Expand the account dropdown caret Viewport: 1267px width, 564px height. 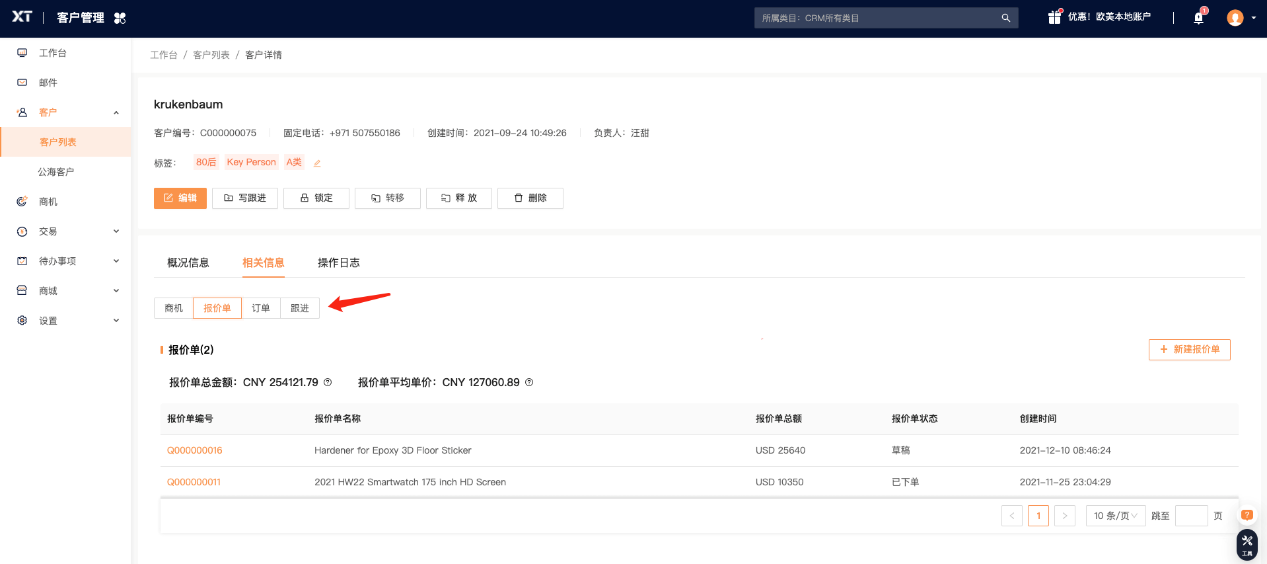(x=1253, y=18)
